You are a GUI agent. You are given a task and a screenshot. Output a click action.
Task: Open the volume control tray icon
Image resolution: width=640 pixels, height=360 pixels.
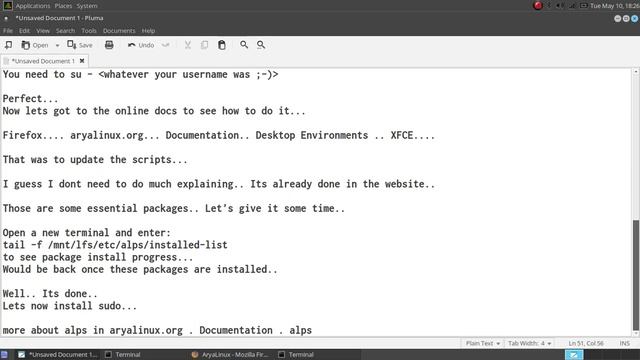point(561,6)
